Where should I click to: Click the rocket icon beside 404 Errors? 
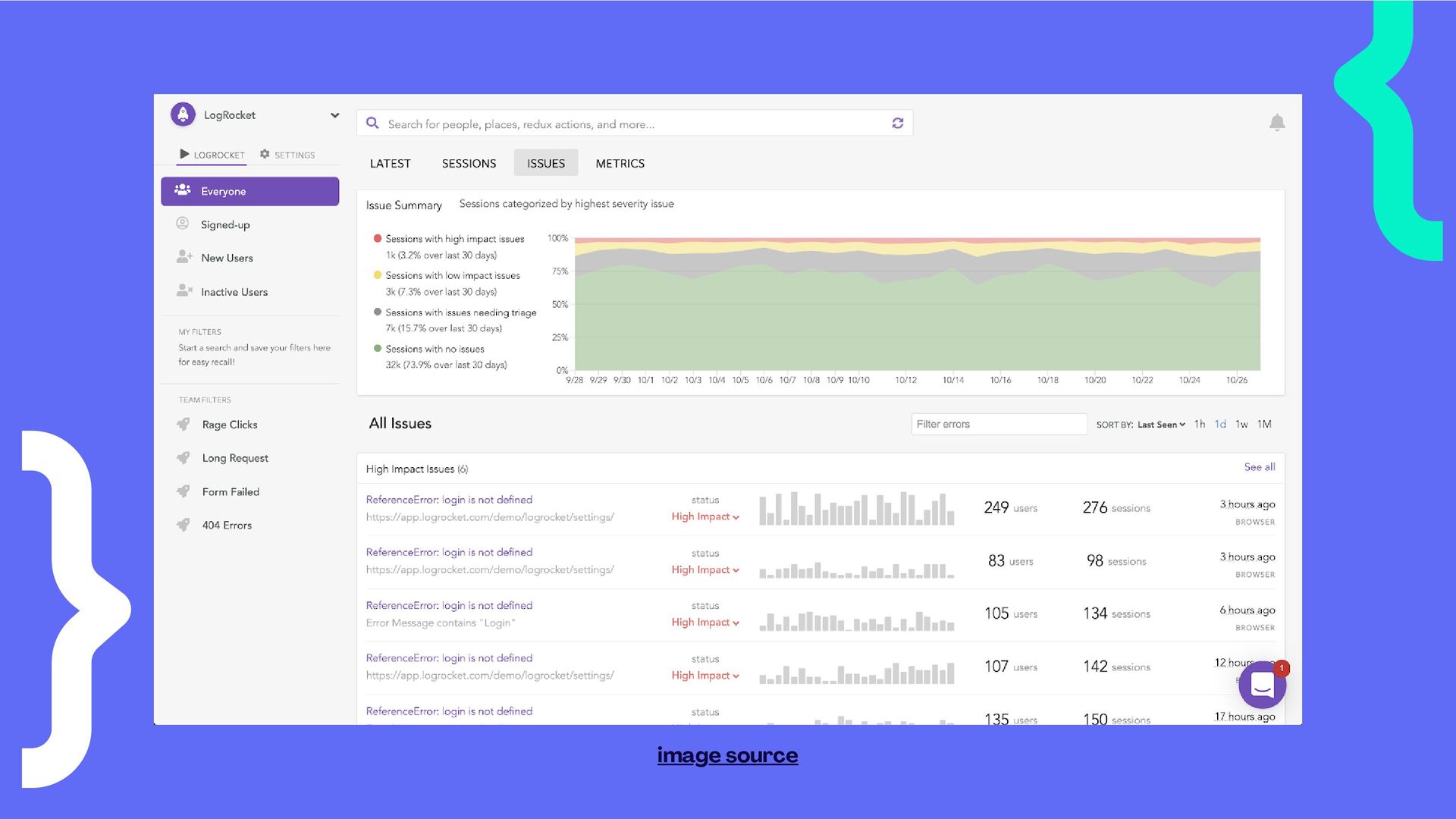point(184,524)
